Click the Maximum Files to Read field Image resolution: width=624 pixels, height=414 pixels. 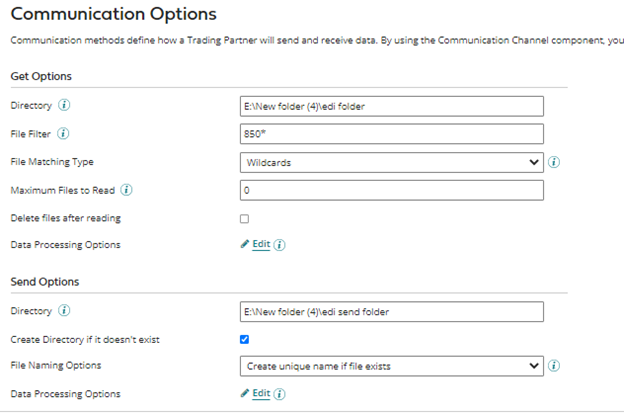(392, 190)
